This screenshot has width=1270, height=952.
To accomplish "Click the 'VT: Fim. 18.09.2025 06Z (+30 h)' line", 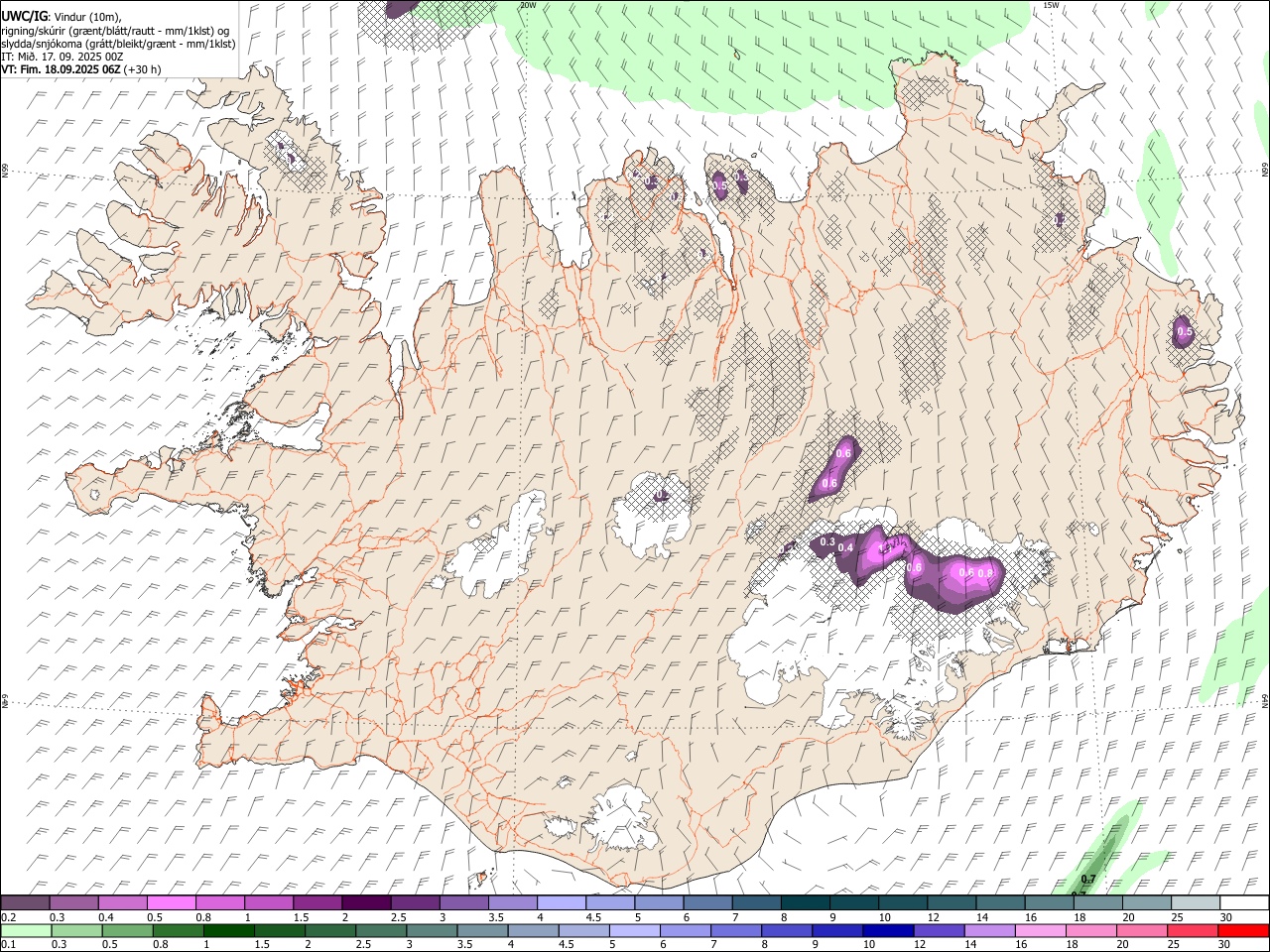I will point(81,69).
